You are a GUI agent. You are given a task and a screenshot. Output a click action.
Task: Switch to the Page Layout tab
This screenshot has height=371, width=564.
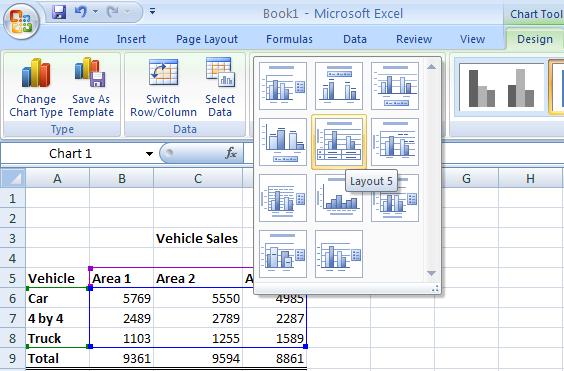207,39
